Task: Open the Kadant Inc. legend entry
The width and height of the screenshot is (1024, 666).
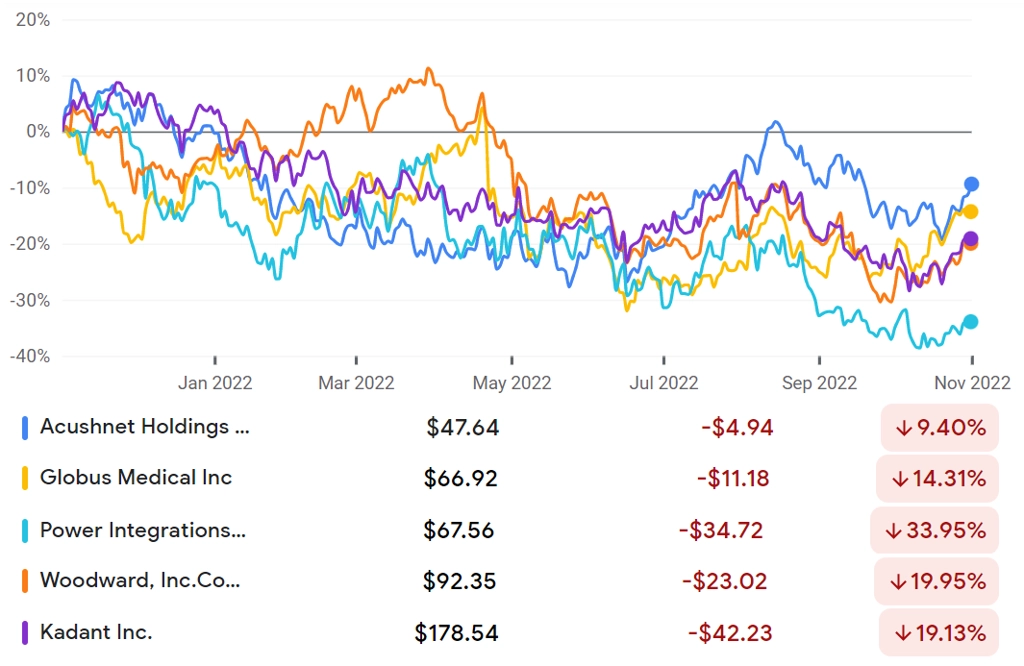Action: pyautogui.click(x=96, y=631)
